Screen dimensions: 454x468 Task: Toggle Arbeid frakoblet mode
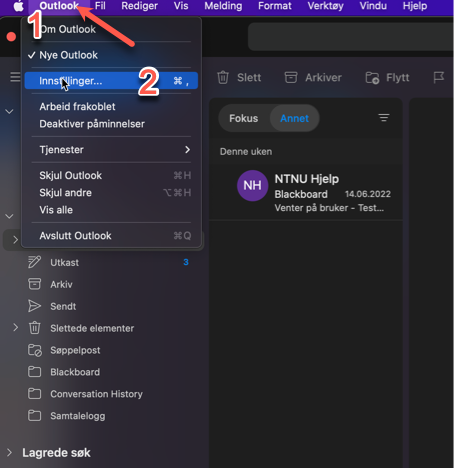click(111, 107)
